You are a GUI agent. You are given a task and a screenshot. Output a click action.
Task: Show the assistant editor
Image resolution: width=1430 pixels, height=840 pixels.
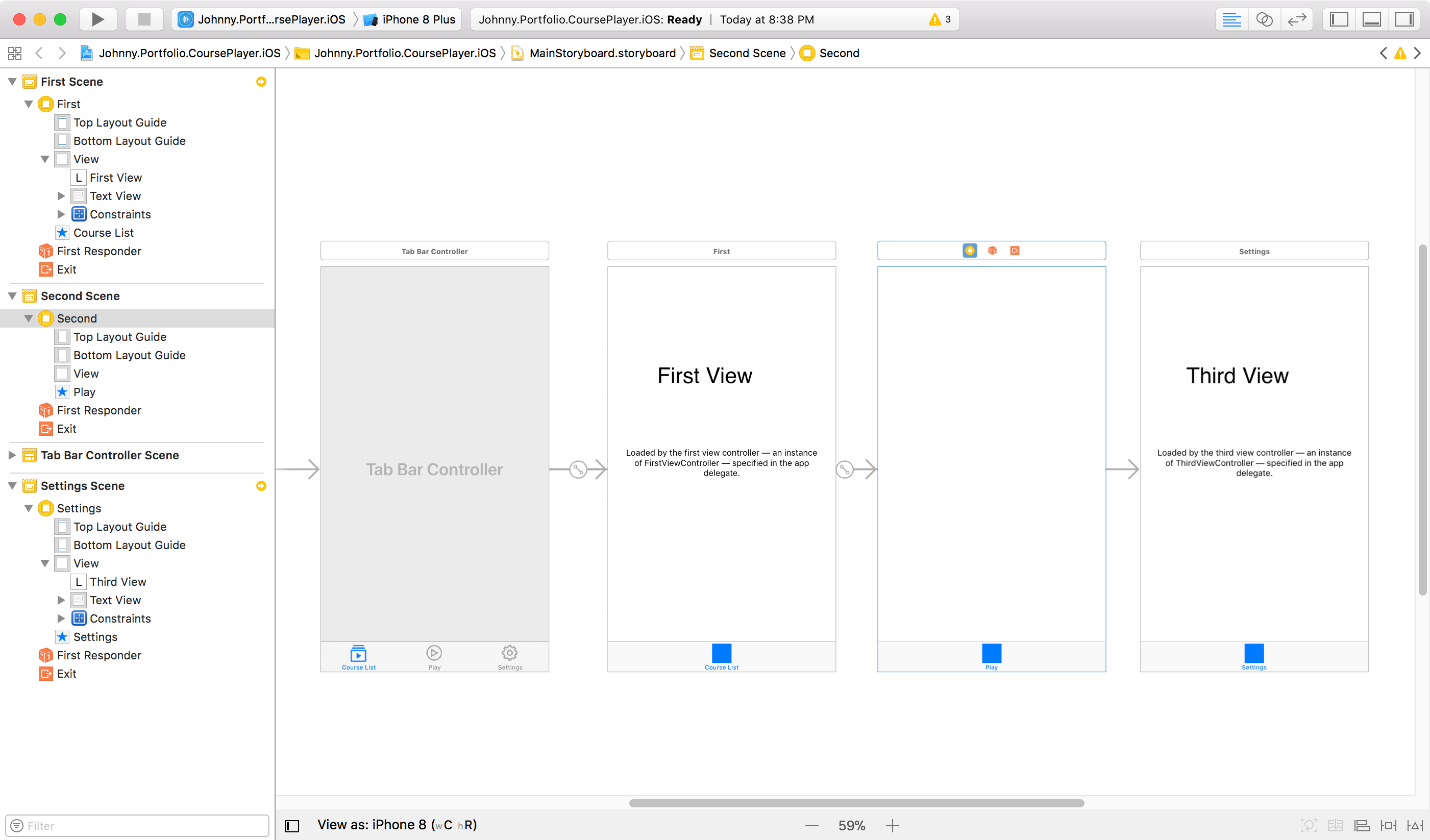(1264, 19)
